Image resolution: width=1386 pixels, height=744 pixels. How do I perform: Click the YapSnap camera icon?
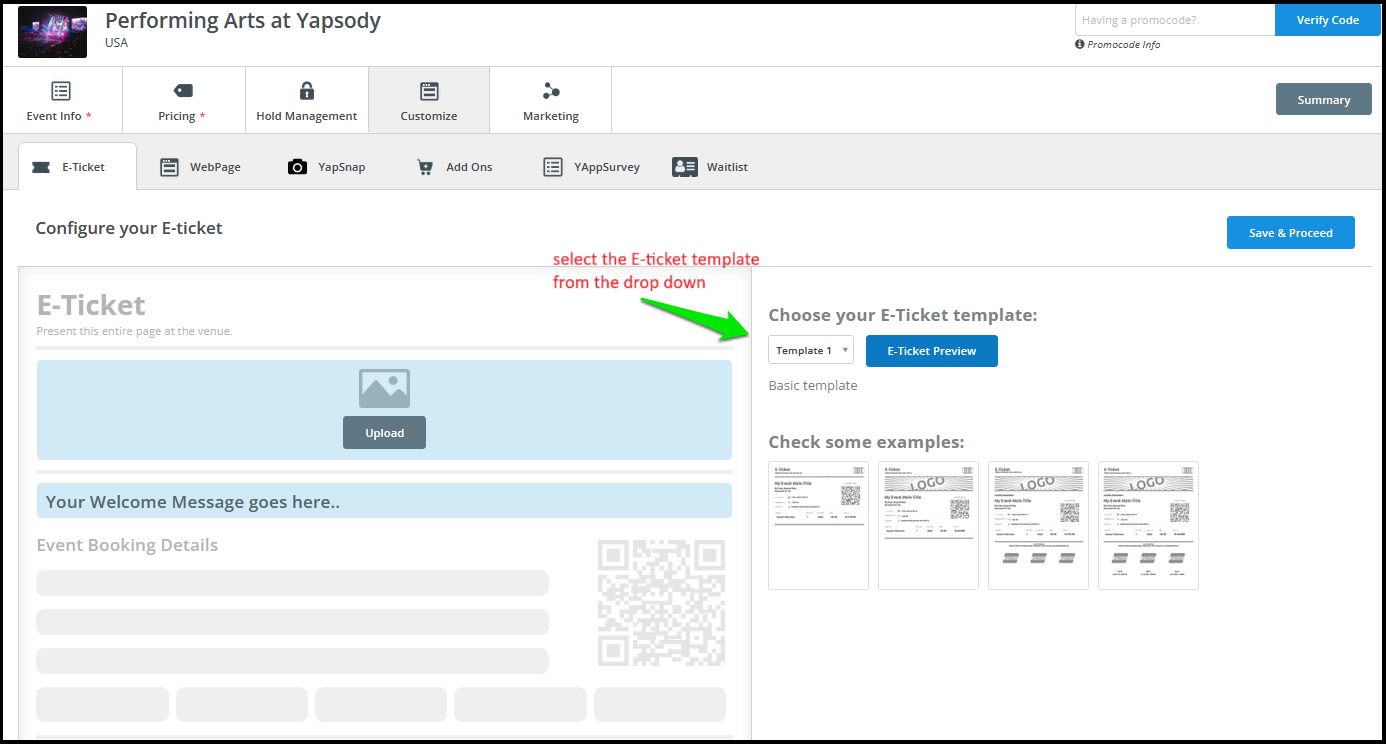click(x=297, y=167)
